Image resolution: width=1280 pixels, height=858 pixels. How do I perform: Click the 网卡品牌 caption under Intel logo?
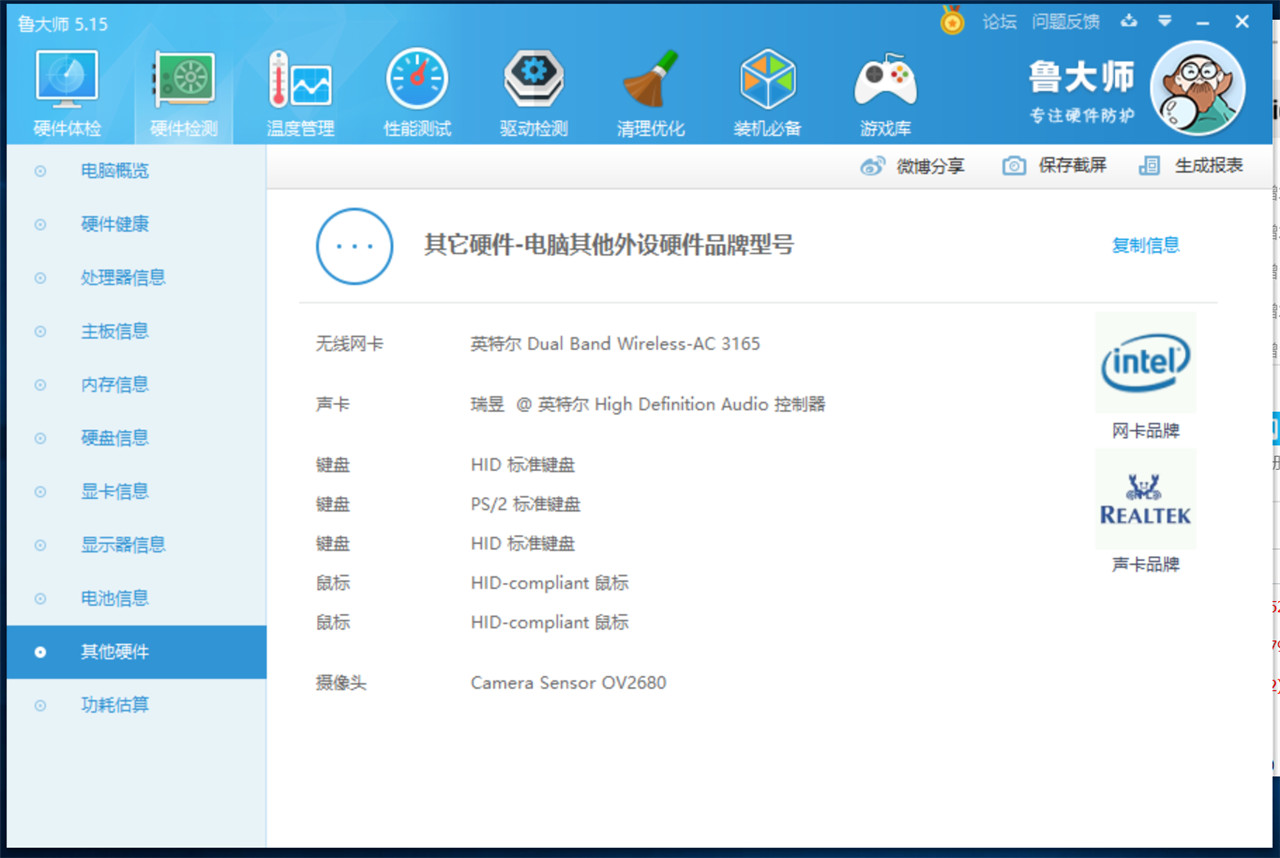coord(1146,431)
